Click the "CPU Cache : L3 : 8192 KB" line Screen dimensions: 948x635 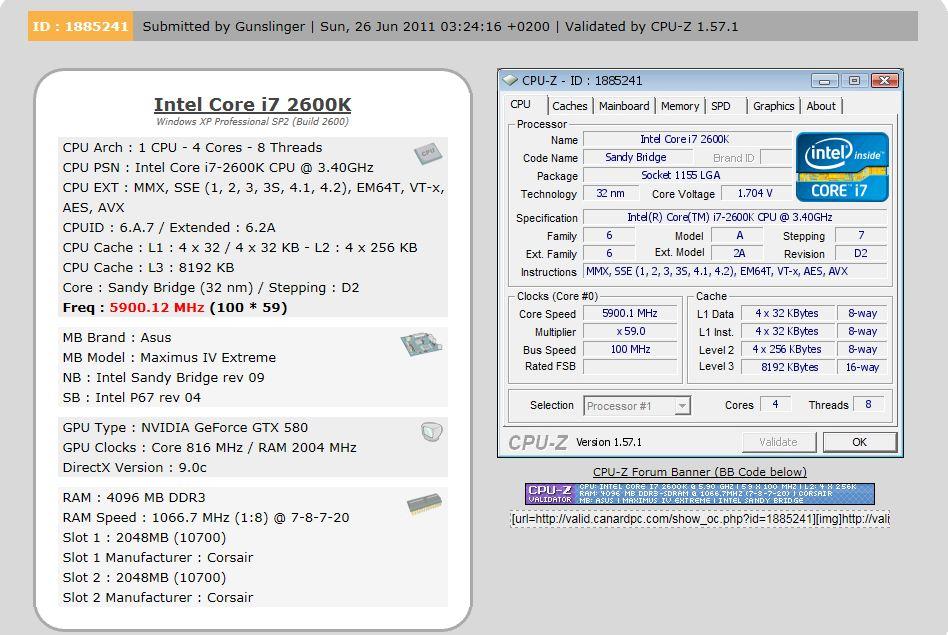click(148, 267)
